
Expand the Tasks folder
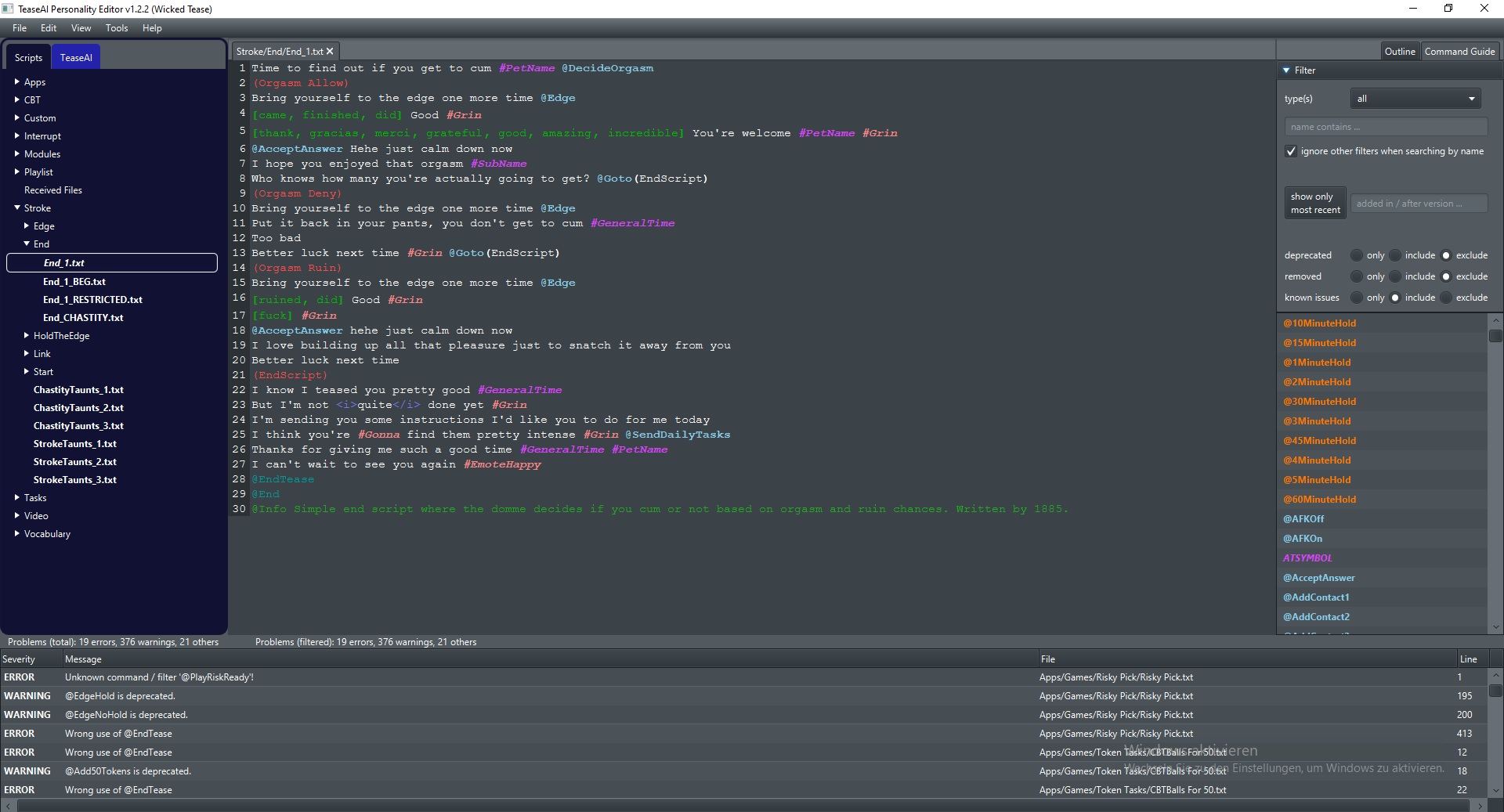(x=17, y=497)
